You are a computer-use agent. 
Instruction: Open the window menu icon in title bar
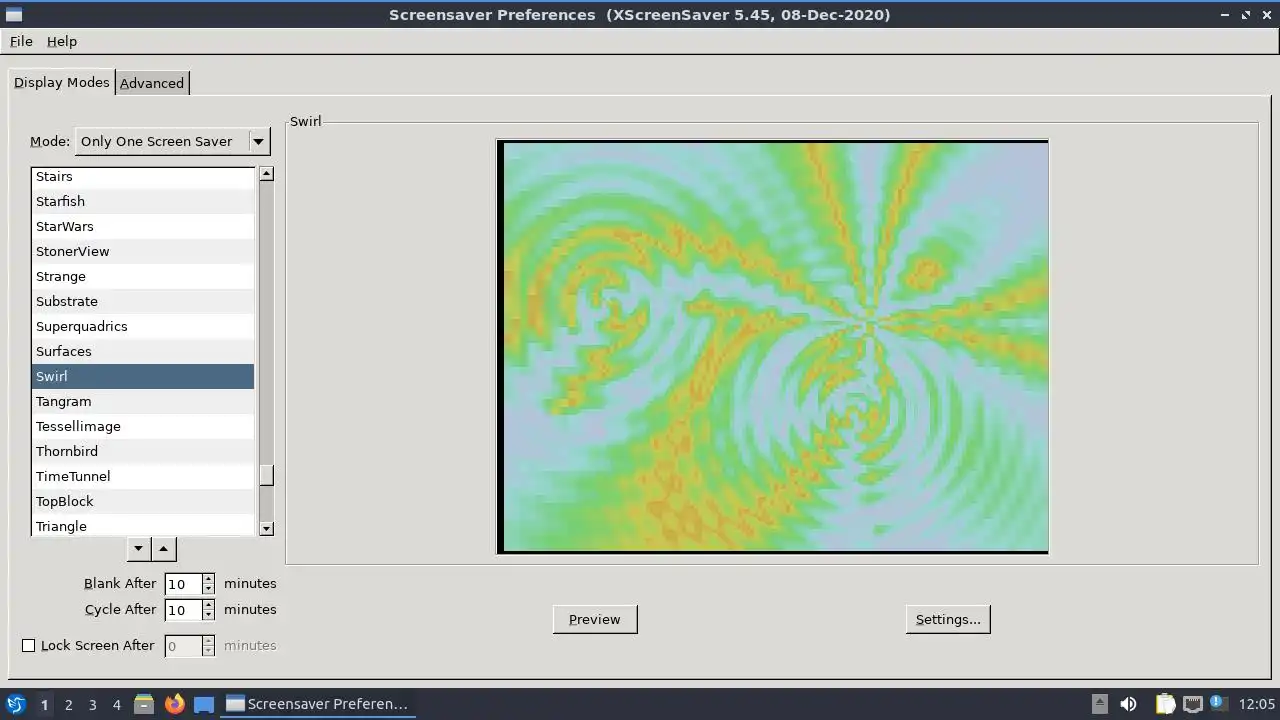[x=12, y=15]
